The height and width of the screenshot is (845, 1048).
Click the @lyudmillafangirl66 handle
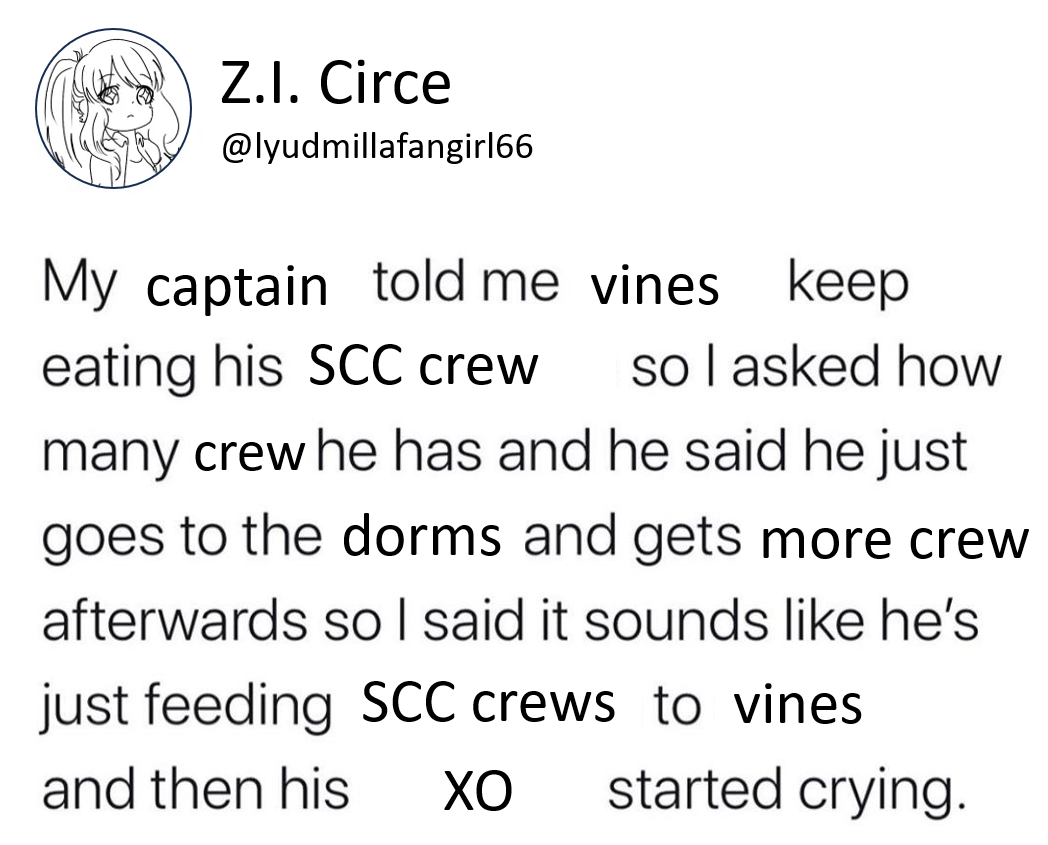click(x=377, y=146)
